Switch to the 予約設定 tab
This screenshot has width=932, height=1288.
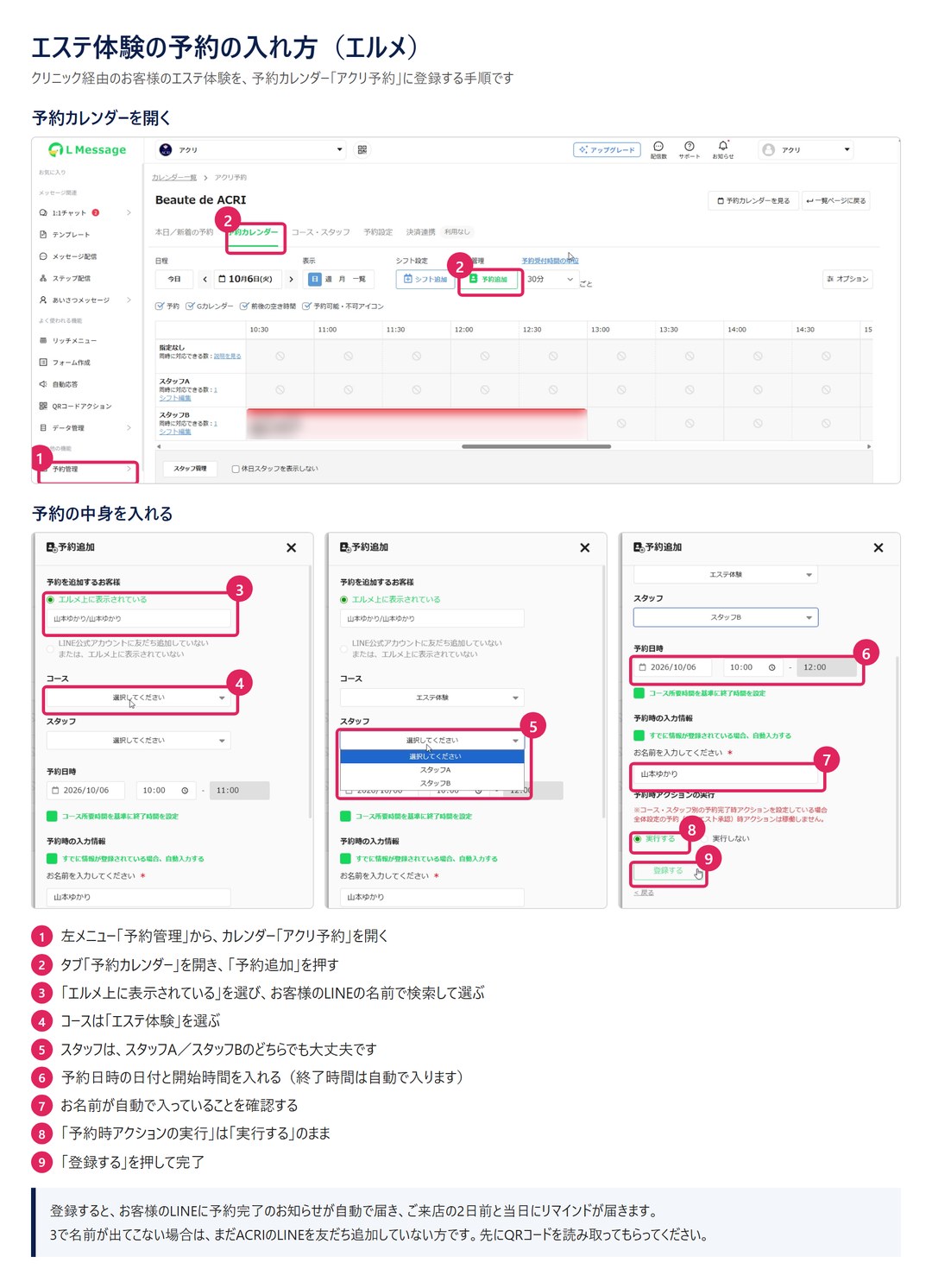point(378,232)
